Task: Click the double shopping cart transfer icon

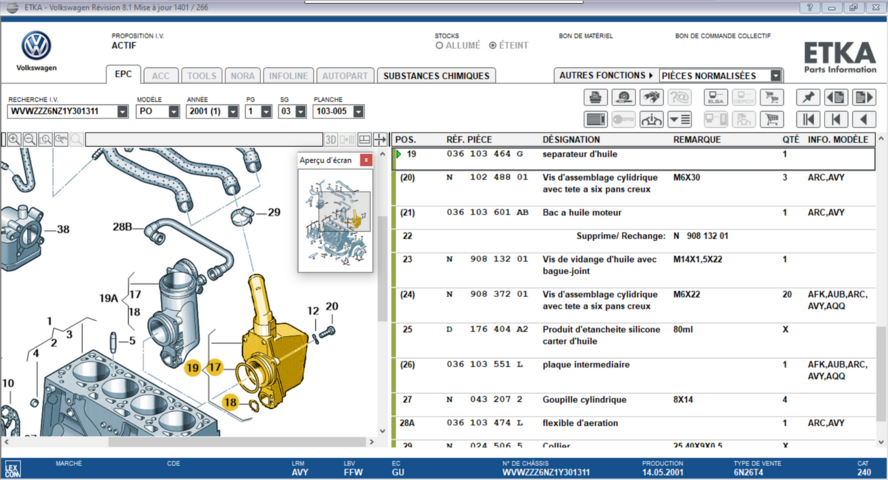Action: [x=771, y=97]
